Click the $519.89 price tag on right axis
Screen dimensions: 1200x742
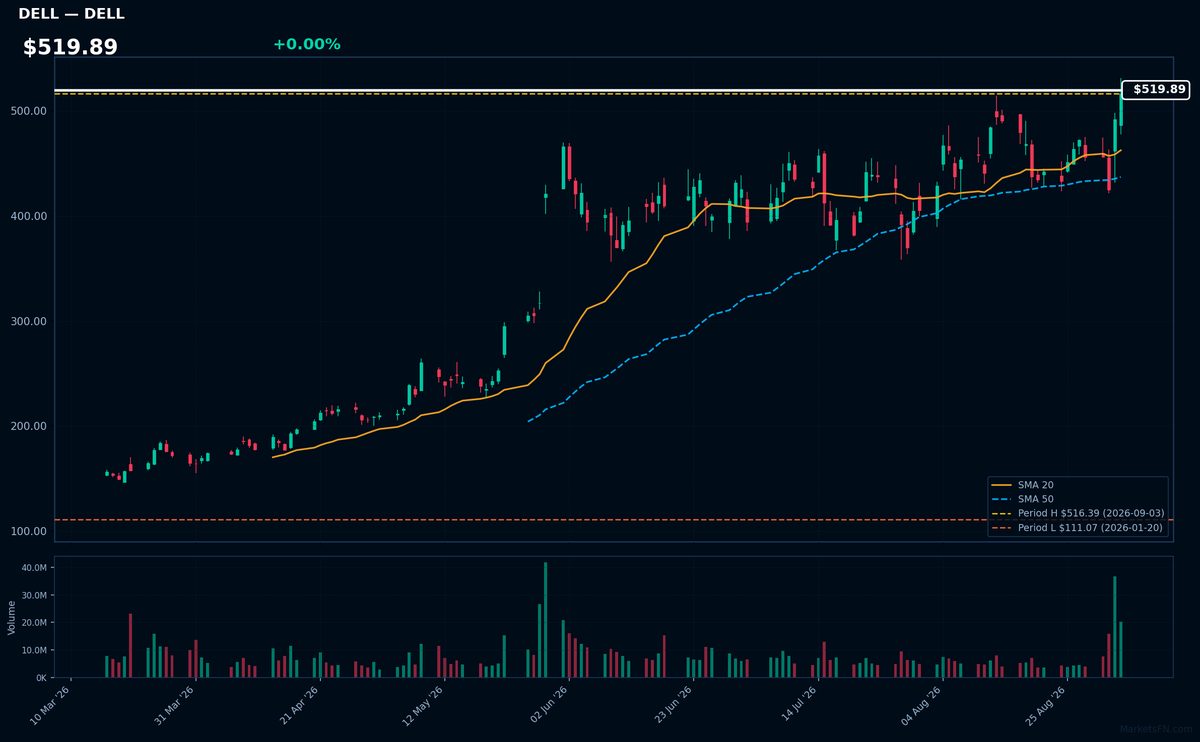click(1155, 89)
